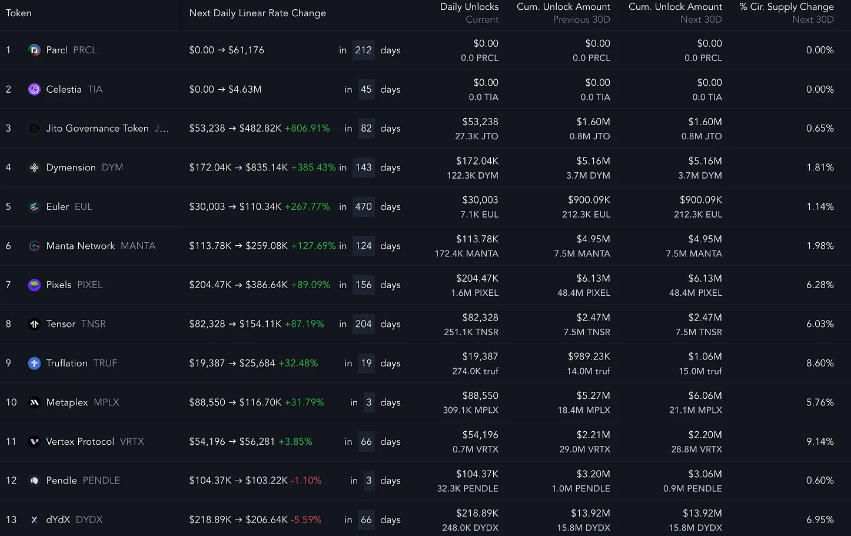Click the 204 days badge for Tensor
This screenshot has height=536, width=851.
[364, 324]
